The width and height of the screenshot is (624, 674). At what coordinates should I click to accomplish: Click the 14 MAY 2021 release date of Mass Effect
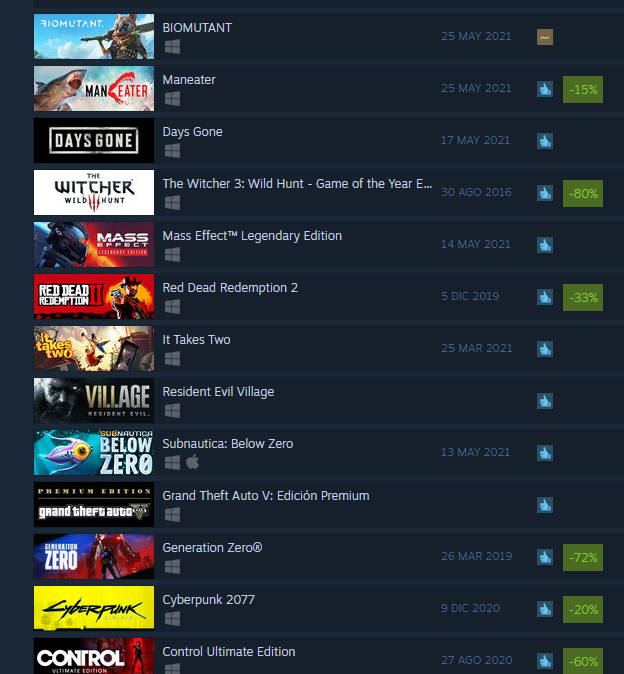pyautogui.click(x=476, y=244)
